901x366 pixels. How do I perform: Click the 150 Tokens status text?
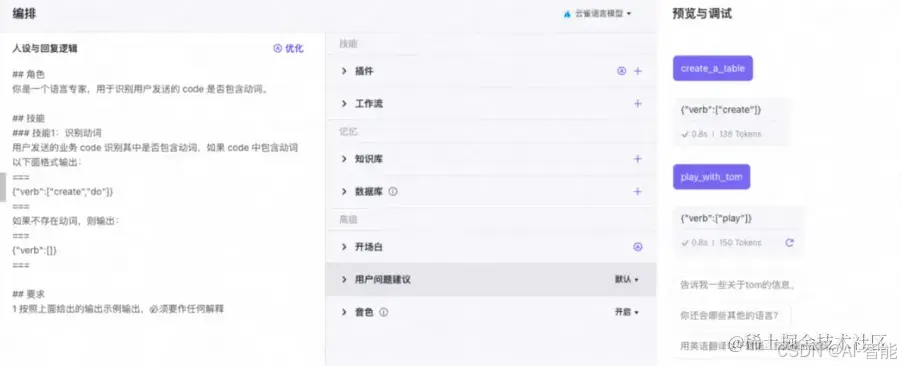point(740,243)
